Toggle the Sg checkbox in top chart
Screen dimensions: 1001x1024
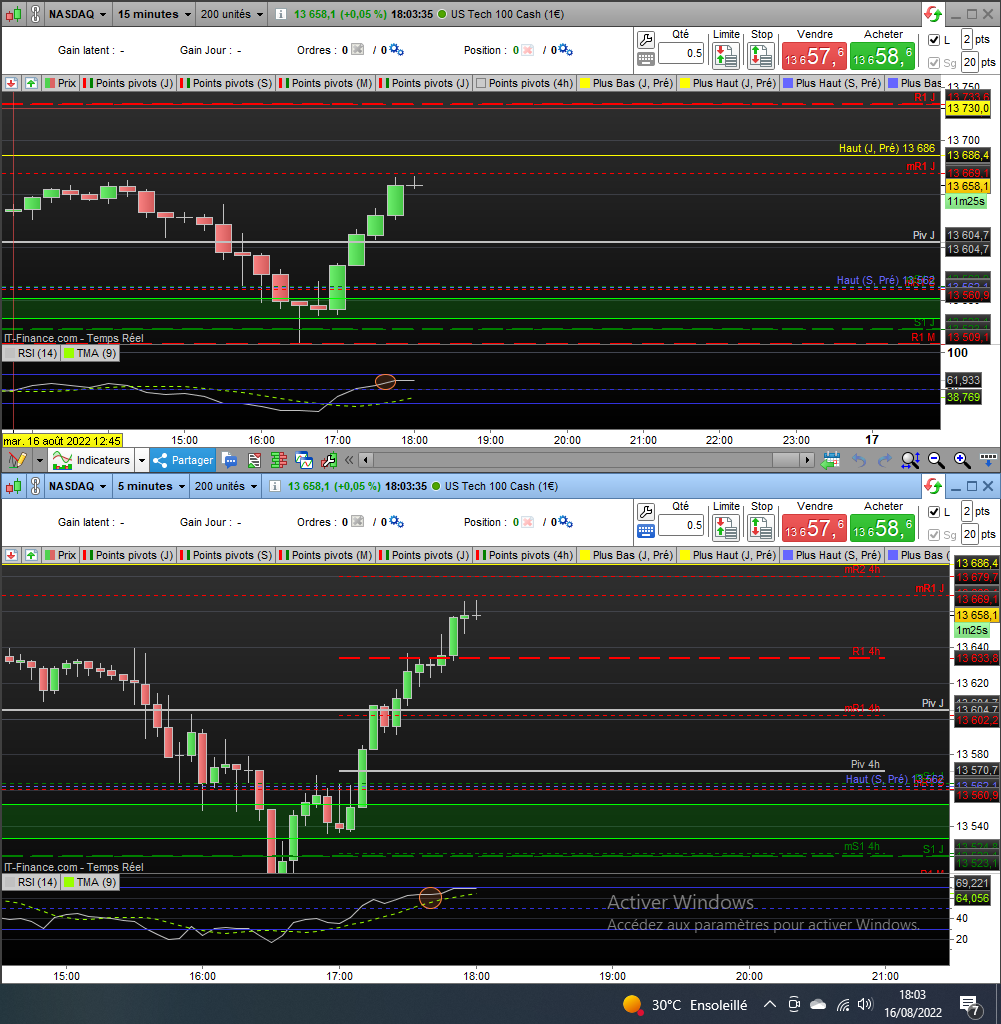(x=934, y=63)
